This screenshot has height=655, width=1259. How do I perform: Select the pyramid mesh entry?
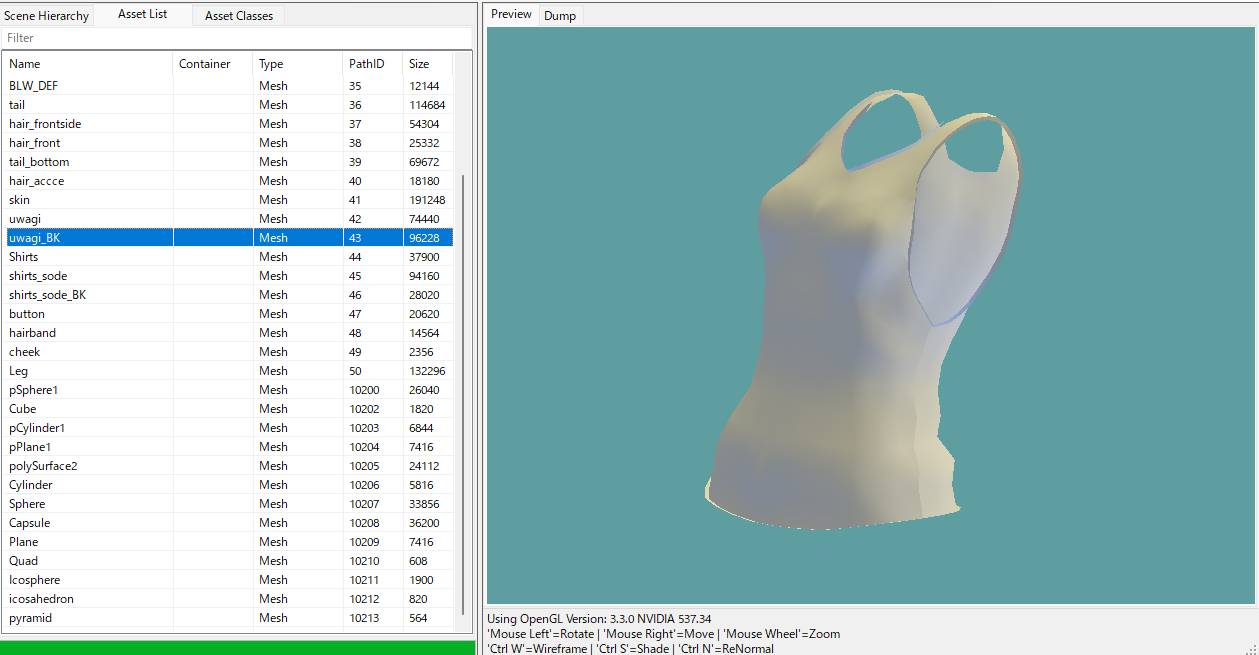click(28, 618)
